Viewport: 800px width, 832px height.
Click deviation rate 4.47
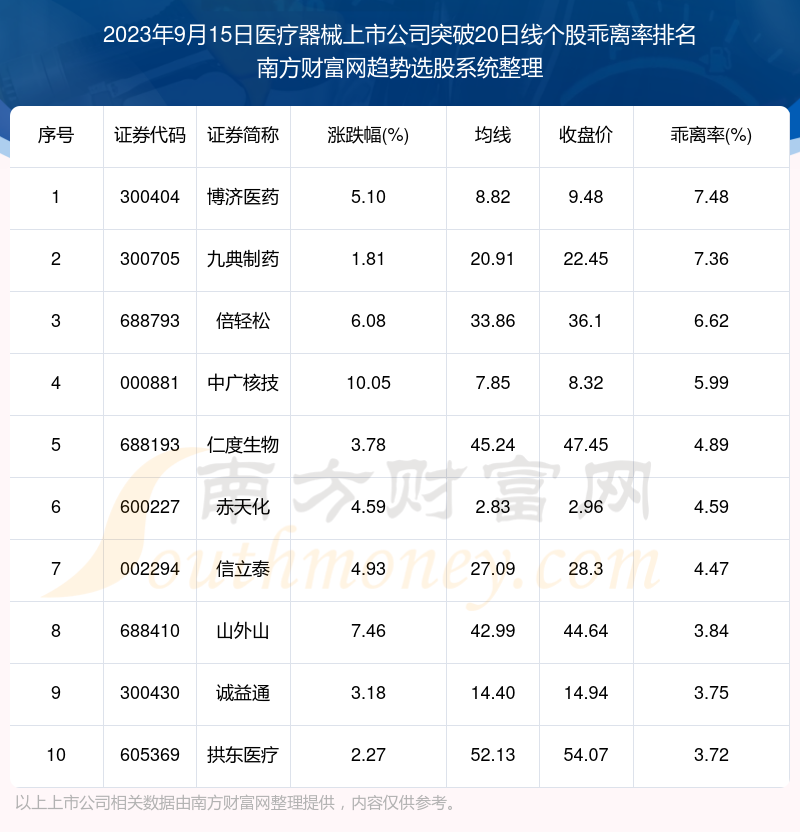(711, 569)
